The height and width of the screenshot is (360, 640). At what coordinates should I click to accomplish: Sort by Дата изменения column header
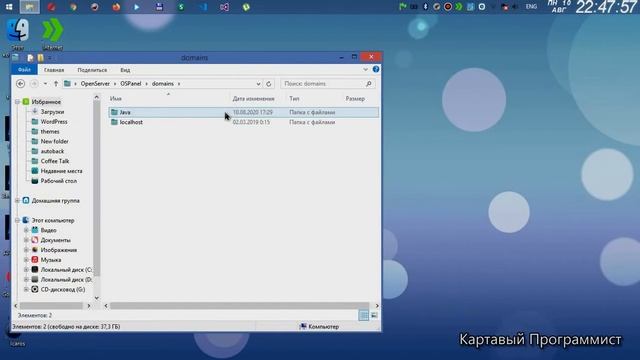tap(253, 99)
